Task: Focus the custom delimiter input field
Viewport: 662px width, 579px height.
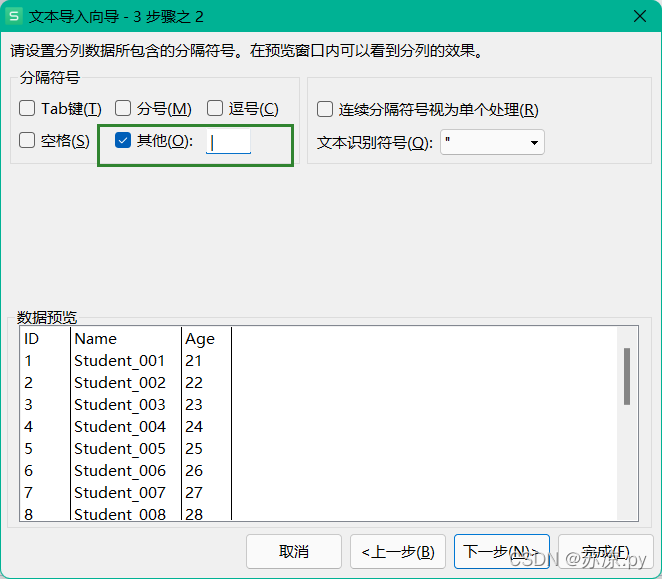Action: [228, 142]
